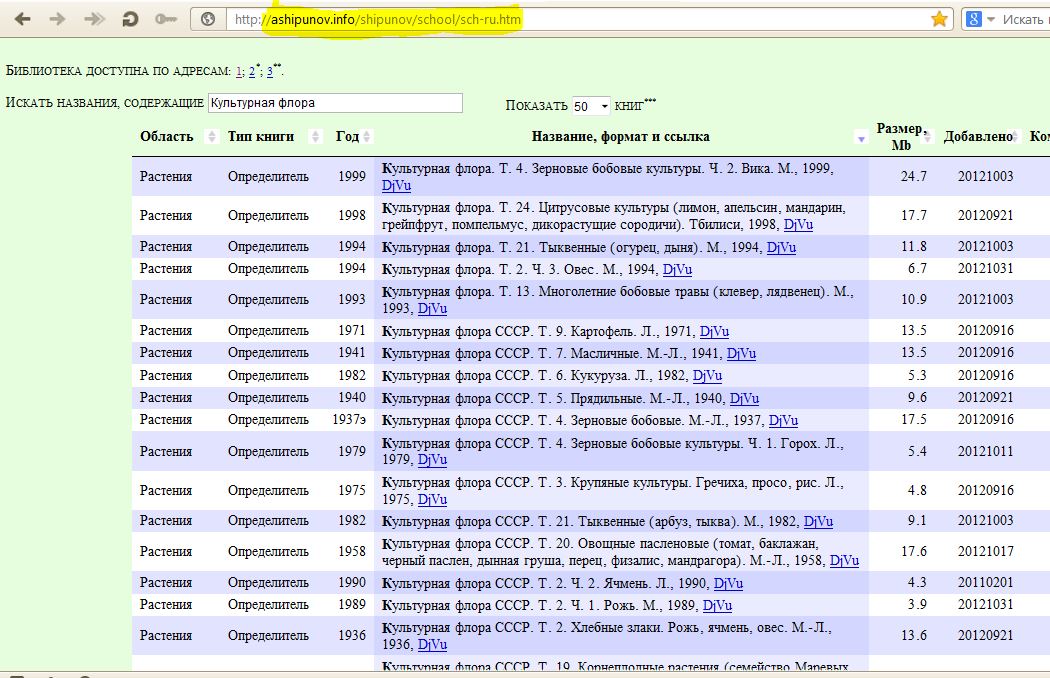Open library mirror address link 1
This screenshot has height=678, width=1050.
pyautogui.click(x=239, y=71)
